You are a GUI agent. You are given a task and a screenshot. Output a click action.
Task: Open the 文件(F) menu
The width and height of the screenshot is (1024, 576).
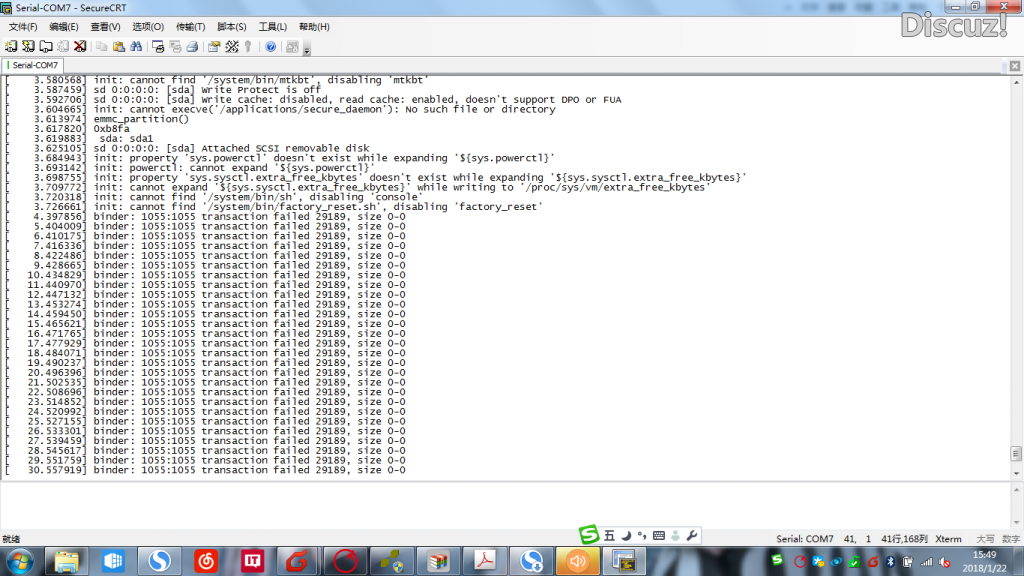22,27
